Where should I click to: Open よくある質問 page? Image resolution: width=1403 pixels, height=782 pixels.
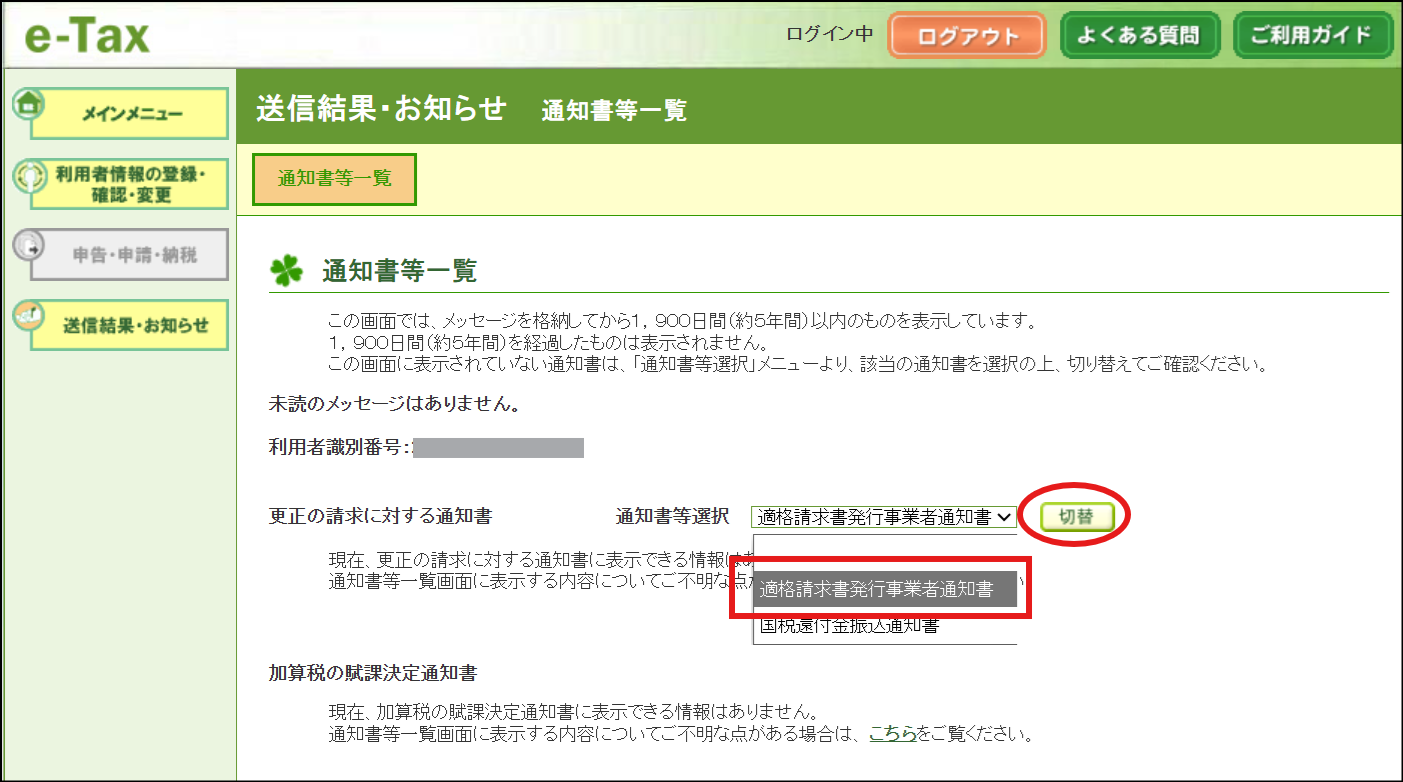pos(1140,36)
